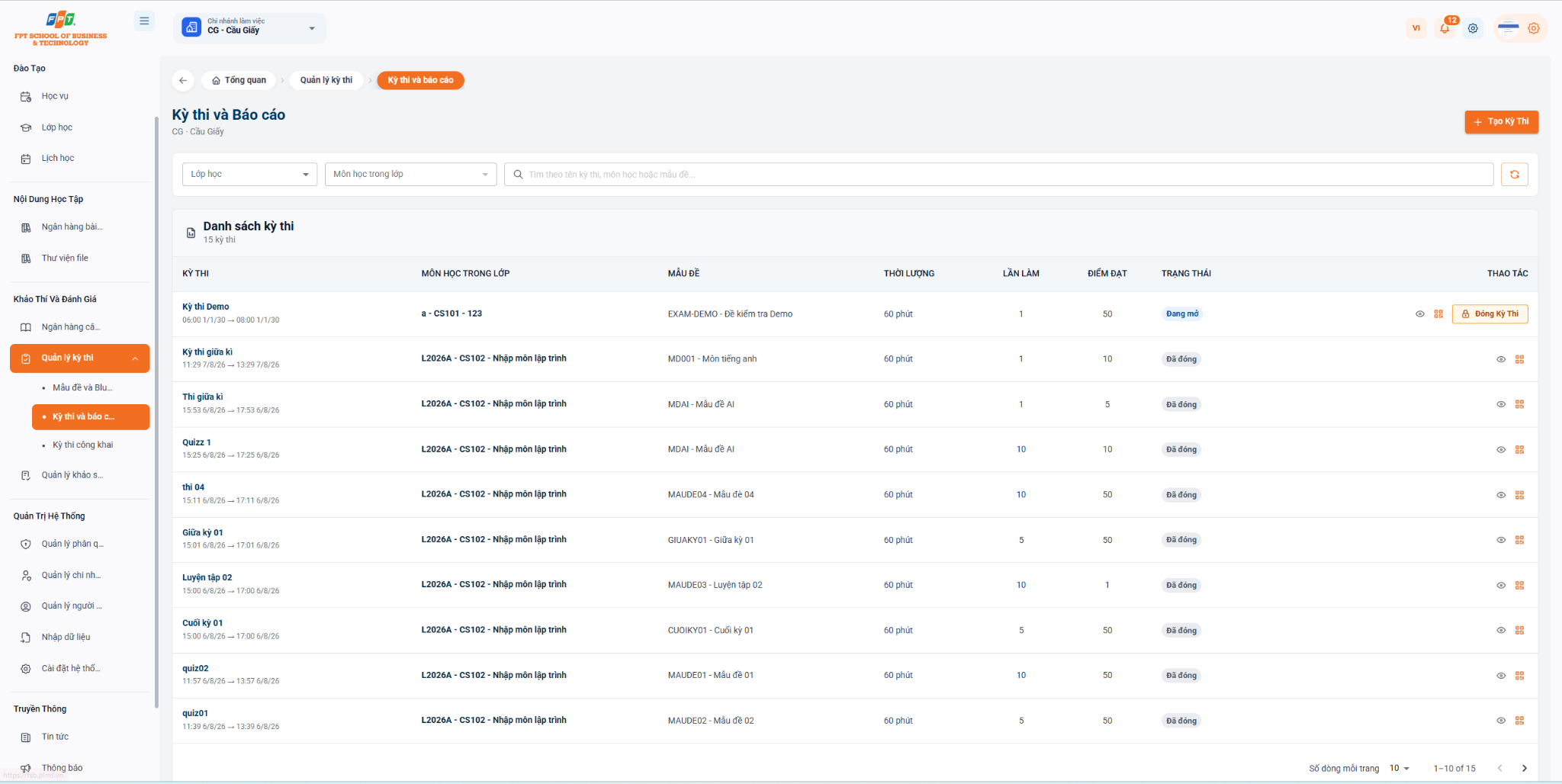Click the orange gear next to avatar

tap(1534, 28)
